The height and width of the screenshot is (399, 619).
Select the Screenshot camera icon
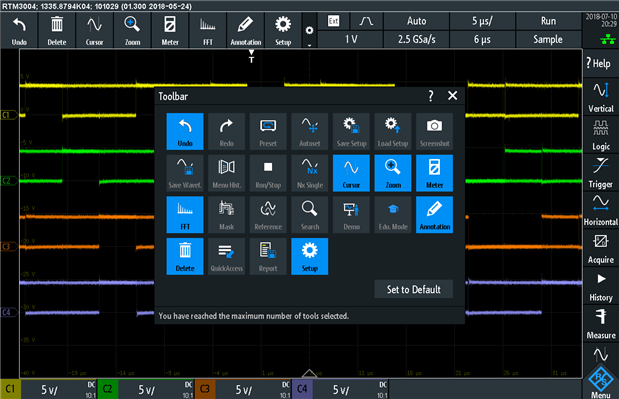click(x=434, y=131)
